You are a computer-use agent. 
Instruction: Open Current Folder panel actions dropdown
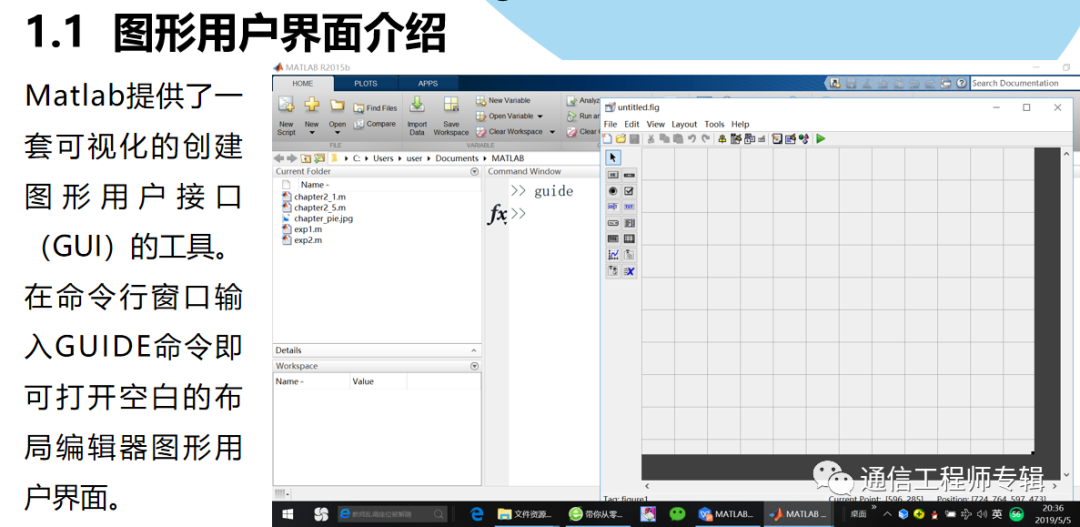coord(474,172)
